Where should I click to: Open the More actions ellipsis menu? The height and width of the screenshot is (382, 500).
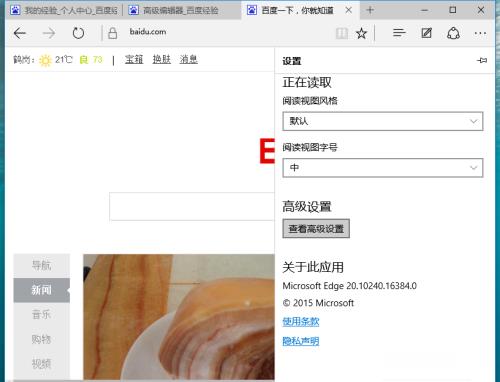coord(480,33)
